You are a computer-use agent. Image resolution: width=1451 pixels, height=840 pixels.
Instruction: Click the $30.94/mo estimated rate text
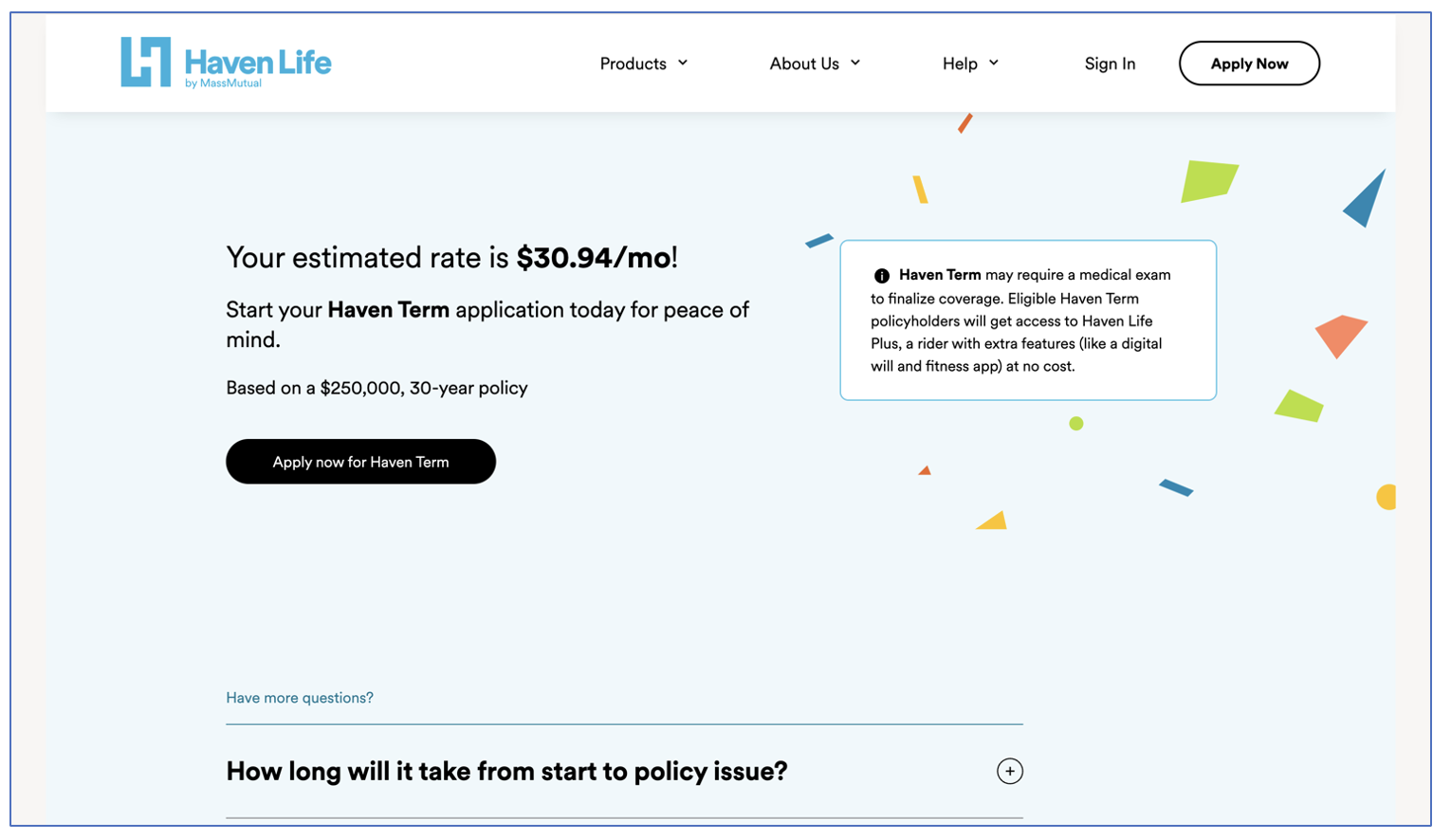[594, 258]
